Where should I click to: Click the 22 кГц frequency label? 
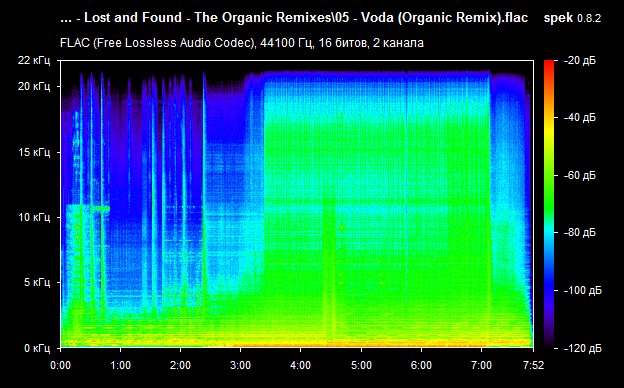coord(34,60)
